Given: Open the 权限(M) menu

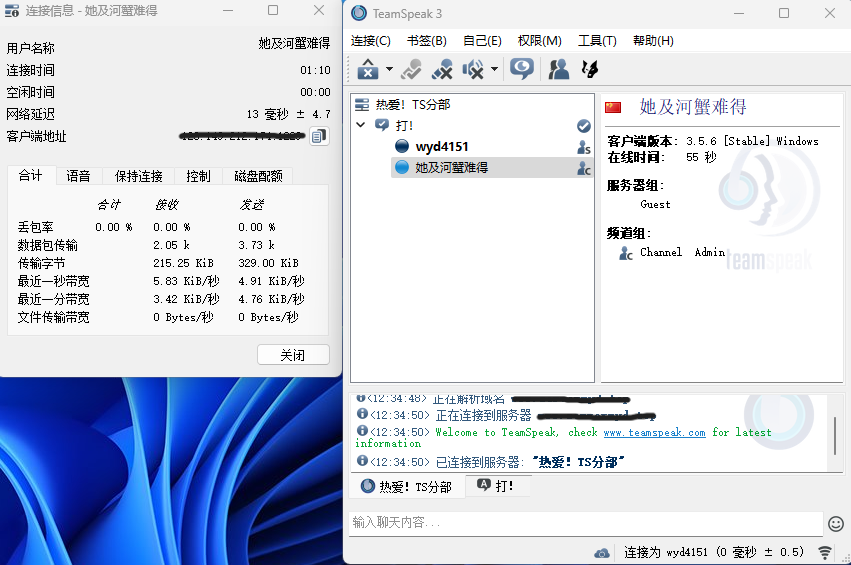Looking at the screenshot, I should [x=539, y=41].
